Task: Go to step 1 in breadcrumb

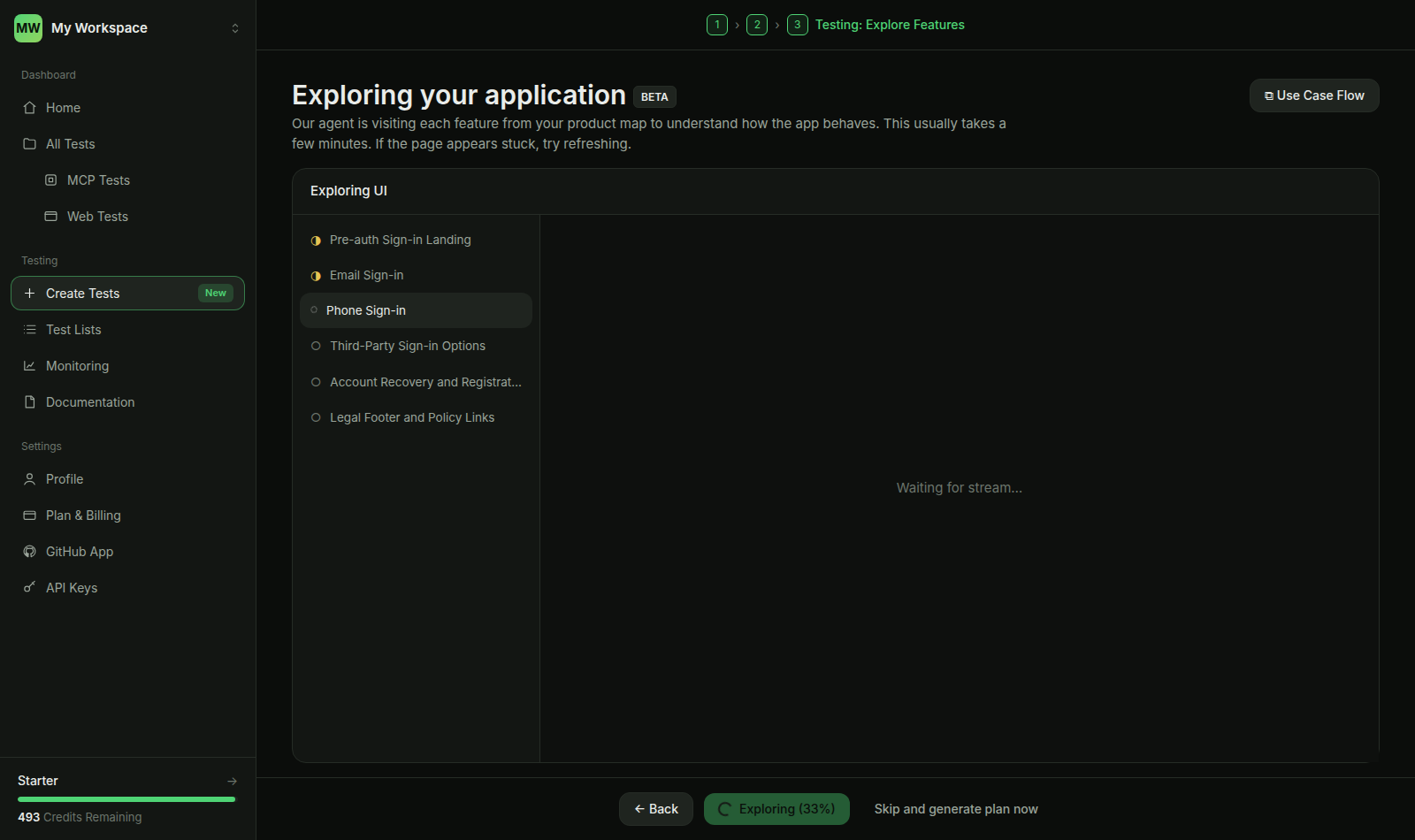Action: tap(717, 25)
